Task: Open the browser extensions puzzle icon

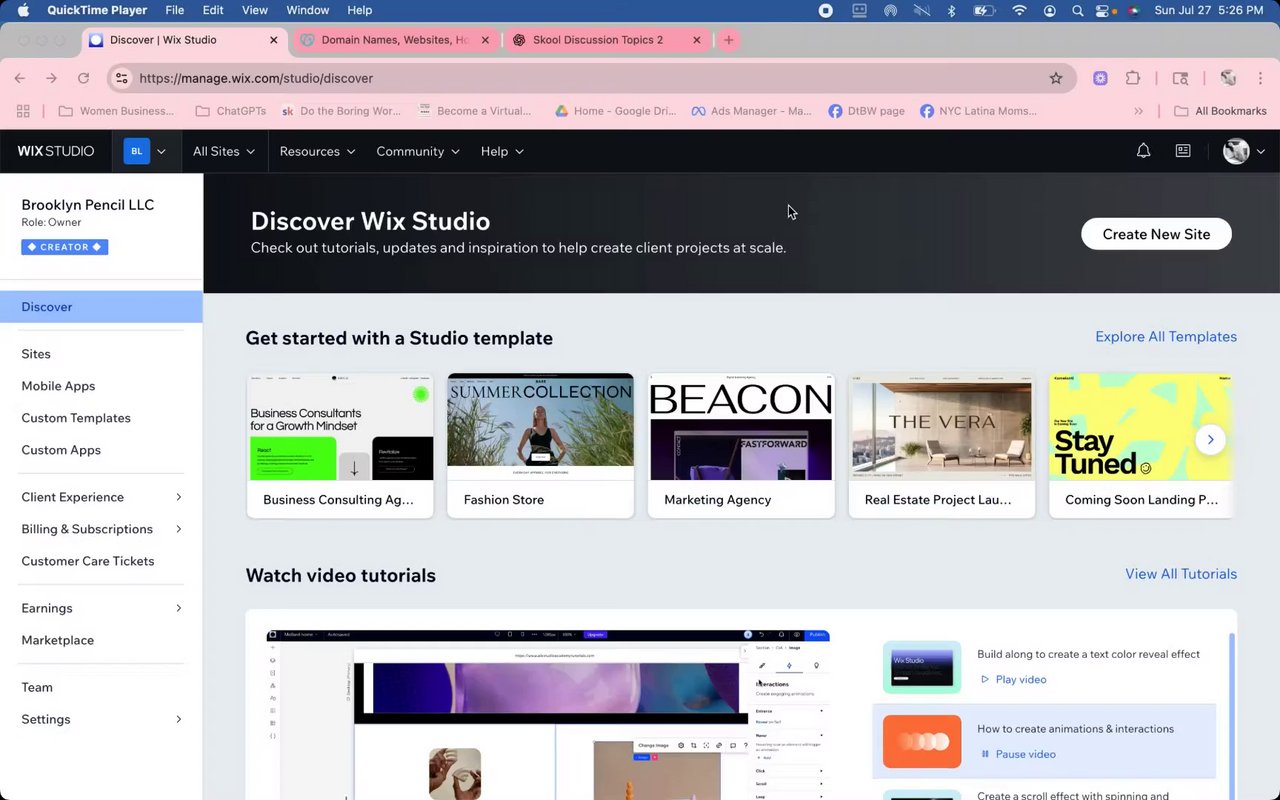Action: click(1133, 78)
